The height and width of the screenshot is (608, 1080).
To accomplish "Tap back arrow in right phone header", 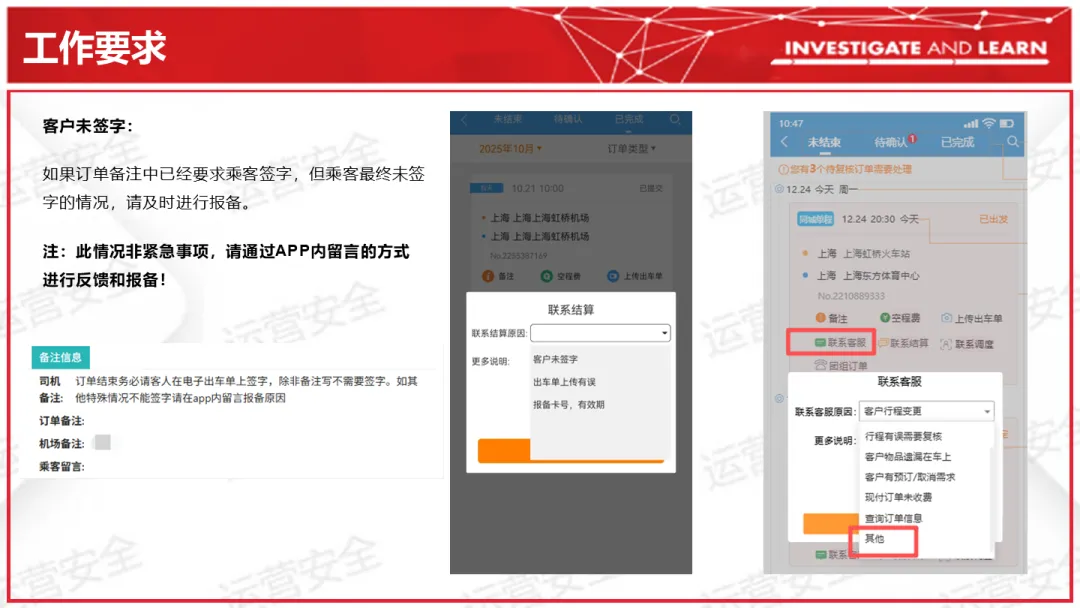I will (785, 142).
